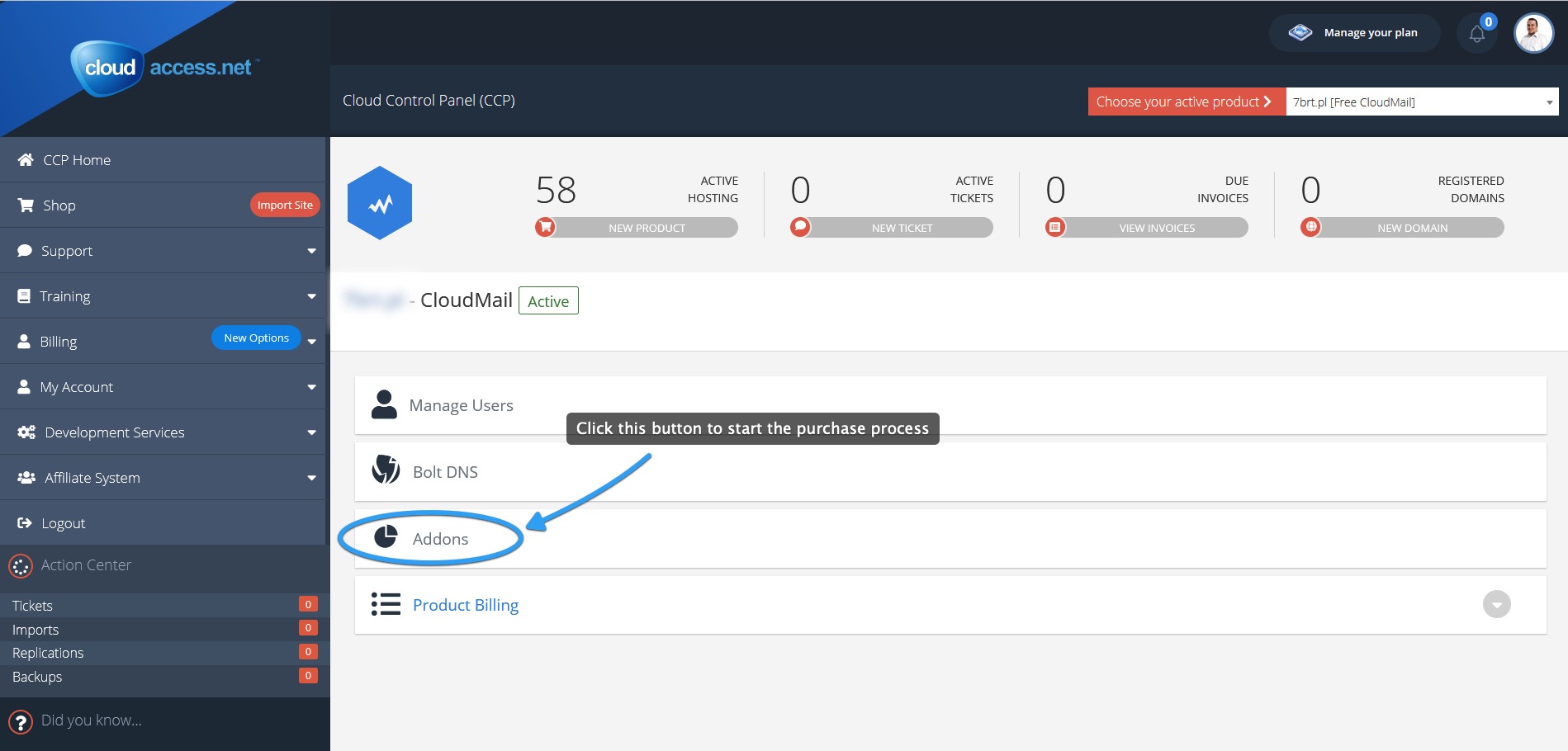Click the Manage your plan button
This screenshot has height=751, width=1568.
1354,33
